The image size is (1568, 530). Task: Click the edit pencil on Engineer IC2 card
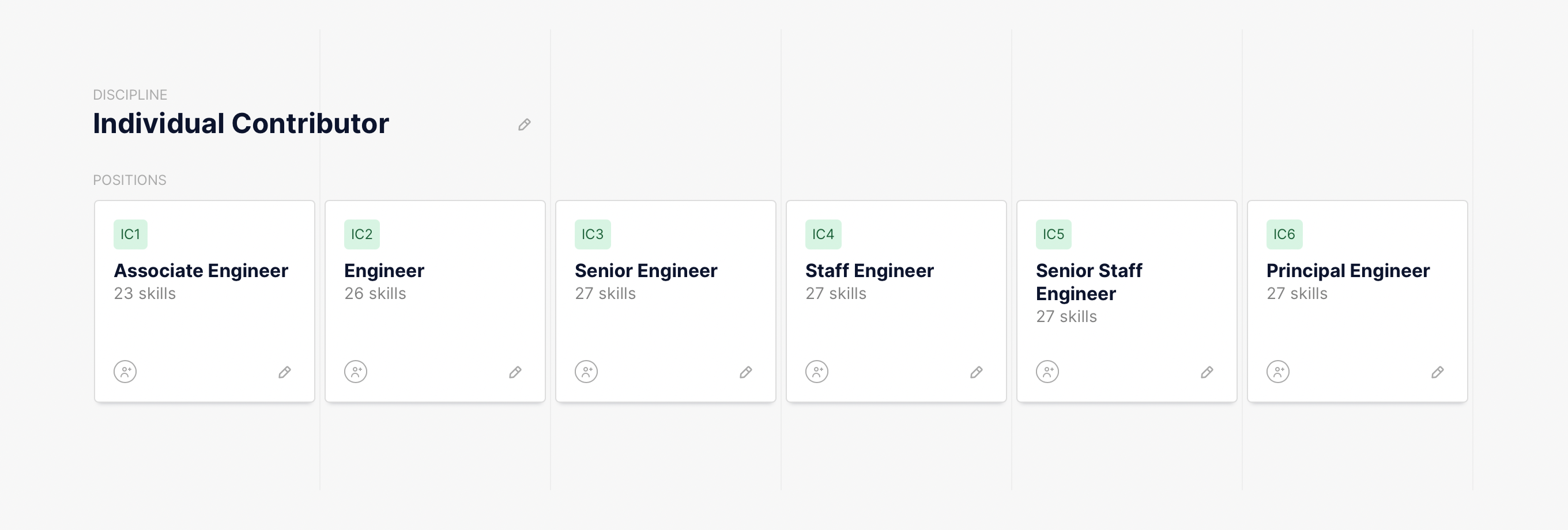(515, 372)
